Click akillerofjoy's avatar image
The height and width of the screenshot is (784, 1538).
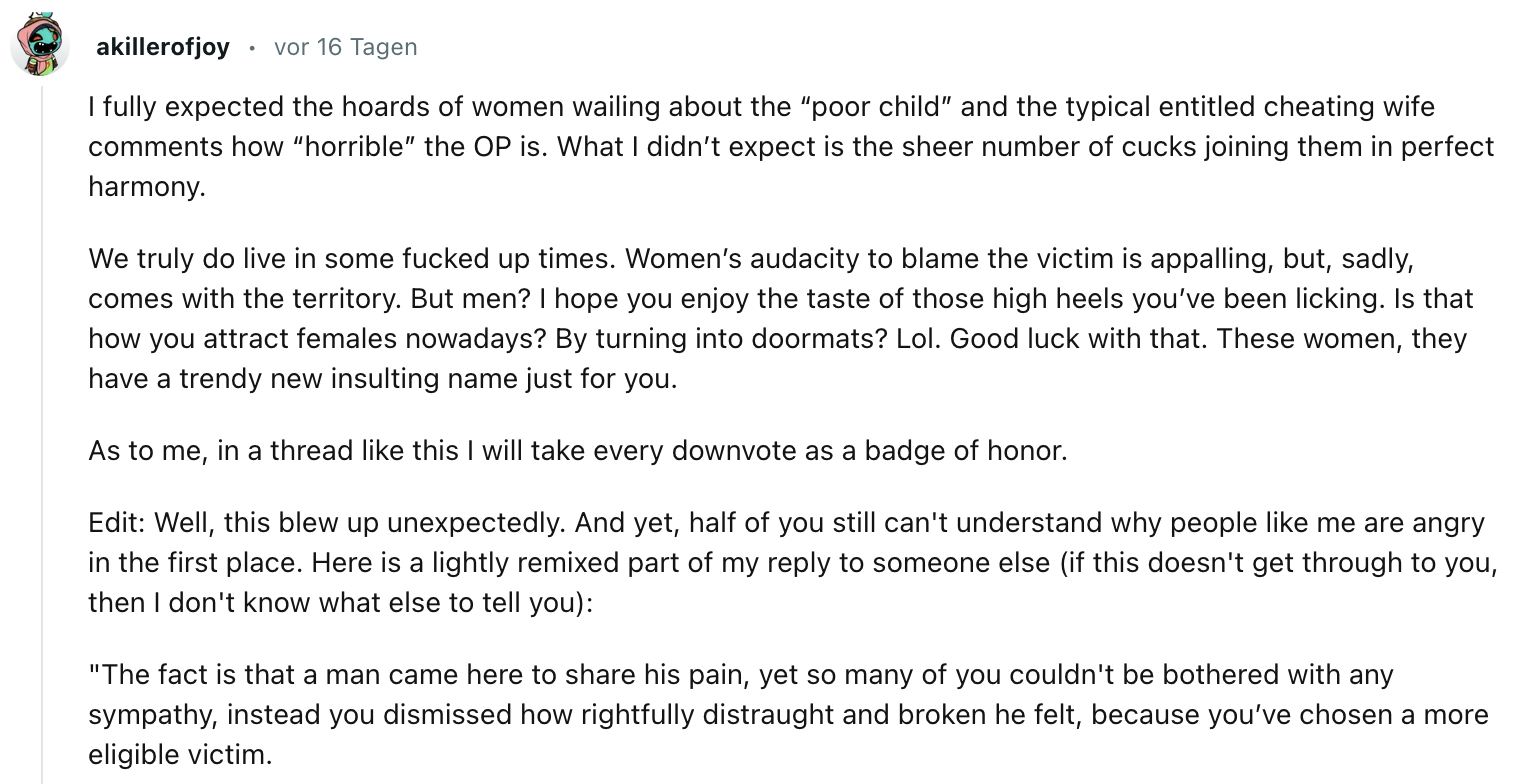[x=40, y=46]
